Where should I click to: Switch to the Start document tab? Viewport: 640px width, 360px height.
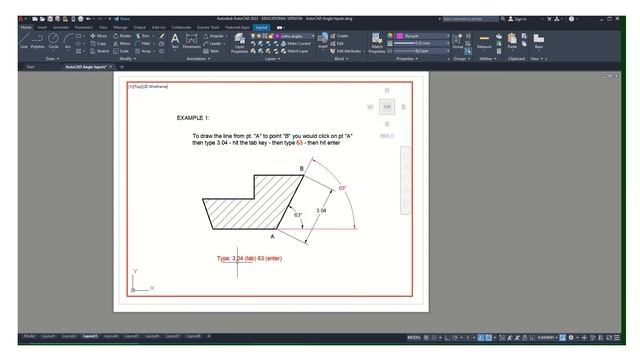pos(31,67)
